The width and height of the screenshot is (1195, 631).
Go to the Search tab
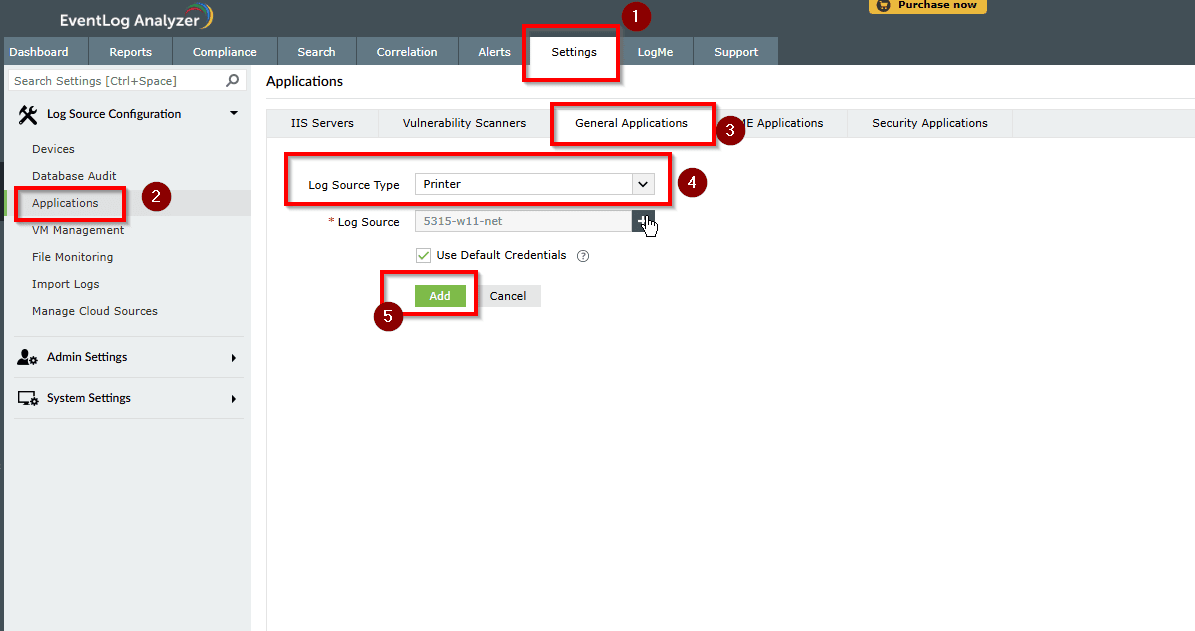[316, 52]
